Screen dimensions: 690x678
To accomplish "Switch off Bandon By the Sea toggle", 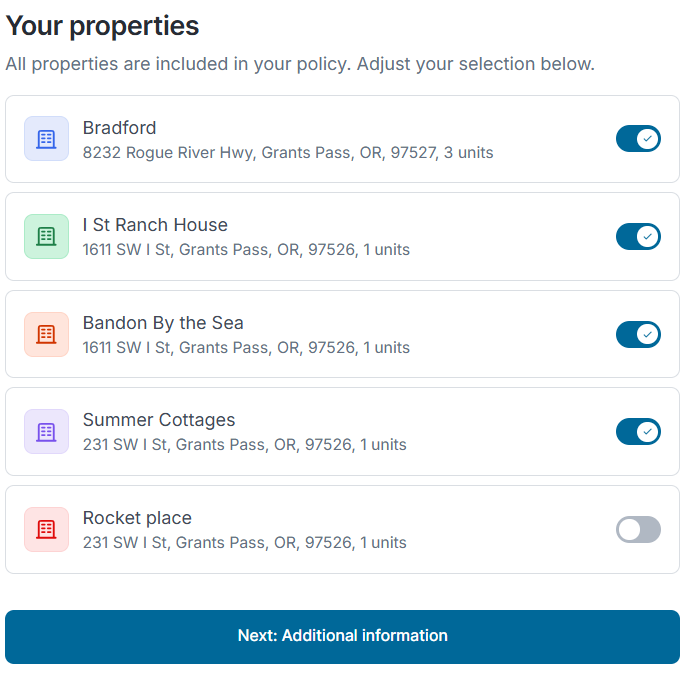I will click(x=638, y=334).
